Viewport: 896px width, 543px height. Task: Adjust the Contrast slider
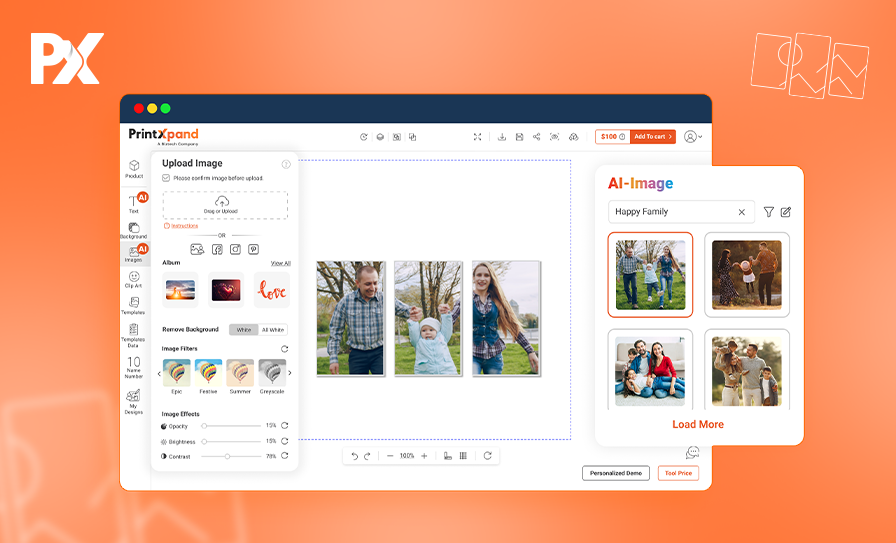tap(231, 456)
